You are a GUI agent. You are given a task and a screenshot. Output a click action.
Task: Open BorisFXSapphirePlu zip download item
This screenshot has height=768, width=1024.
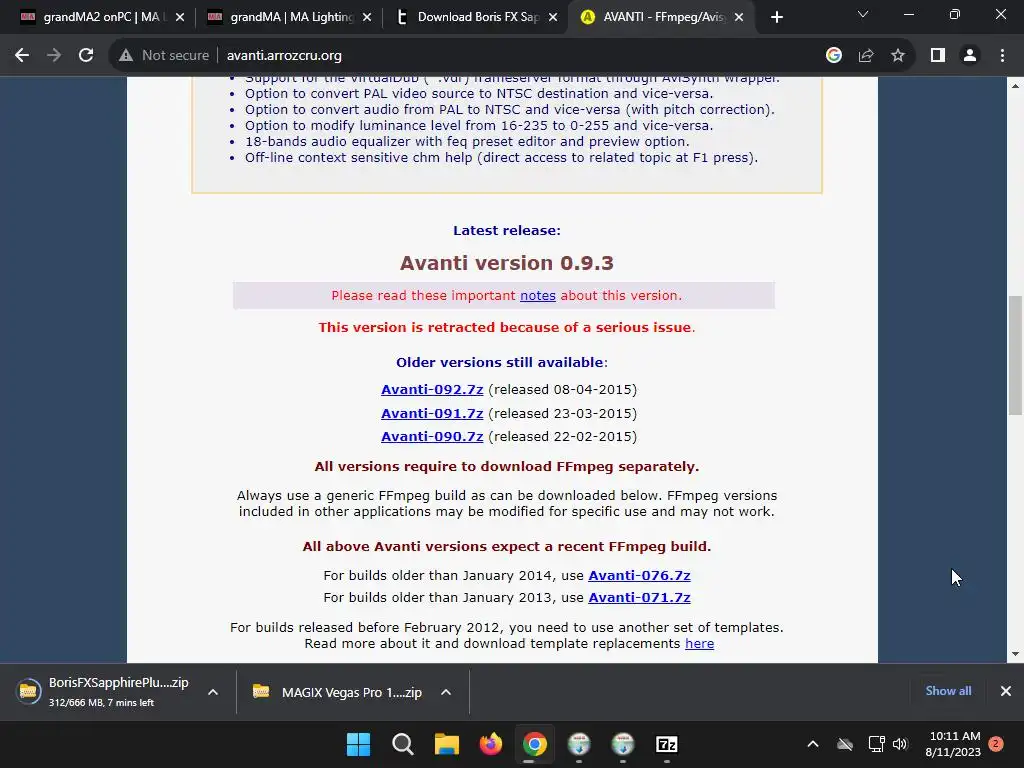click(x=104, y=692)
